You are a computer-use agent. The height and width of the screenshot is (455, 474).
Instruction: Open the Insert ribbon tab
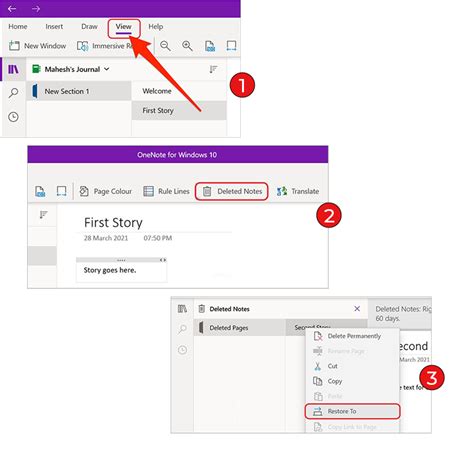tap(54, 27)
